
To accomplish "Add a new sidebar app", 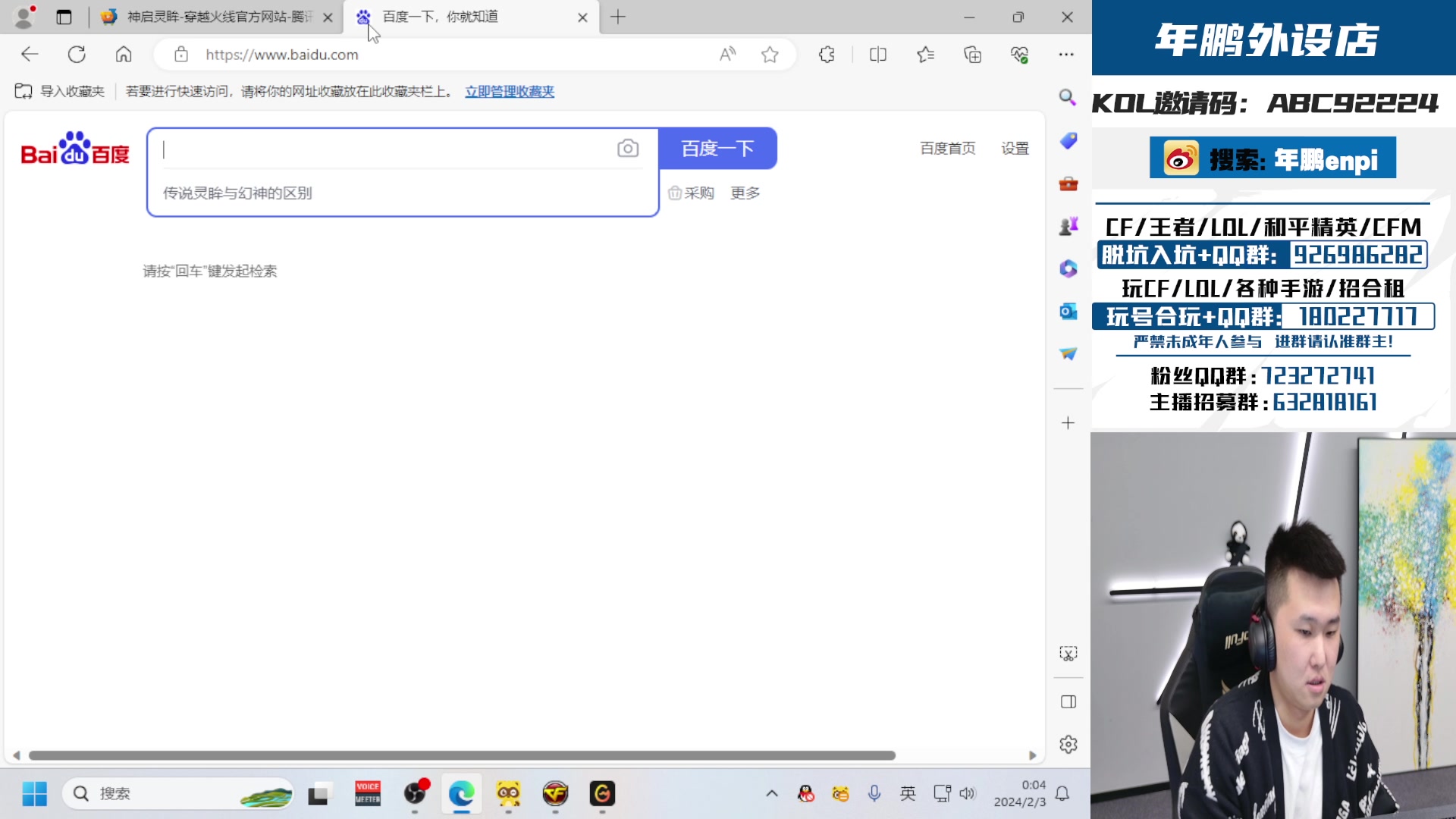I will 1068,422.
